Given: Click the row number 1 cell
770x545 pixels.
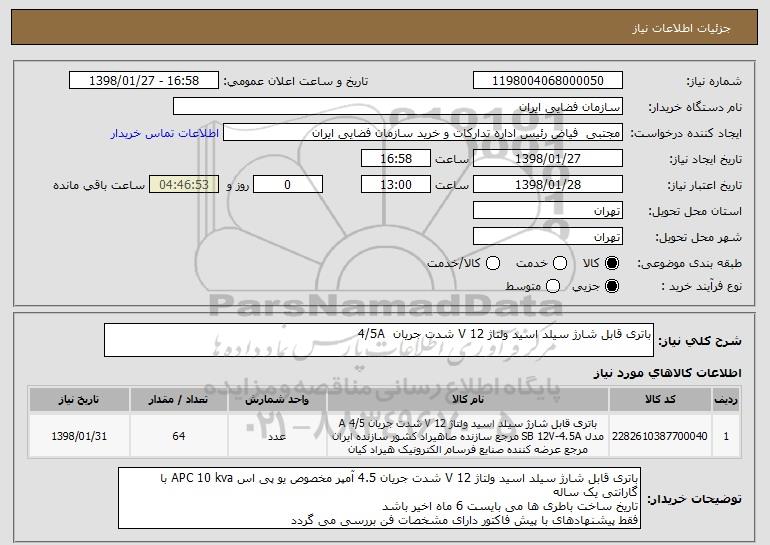Looking at the screenshot, I should [726, 436].
